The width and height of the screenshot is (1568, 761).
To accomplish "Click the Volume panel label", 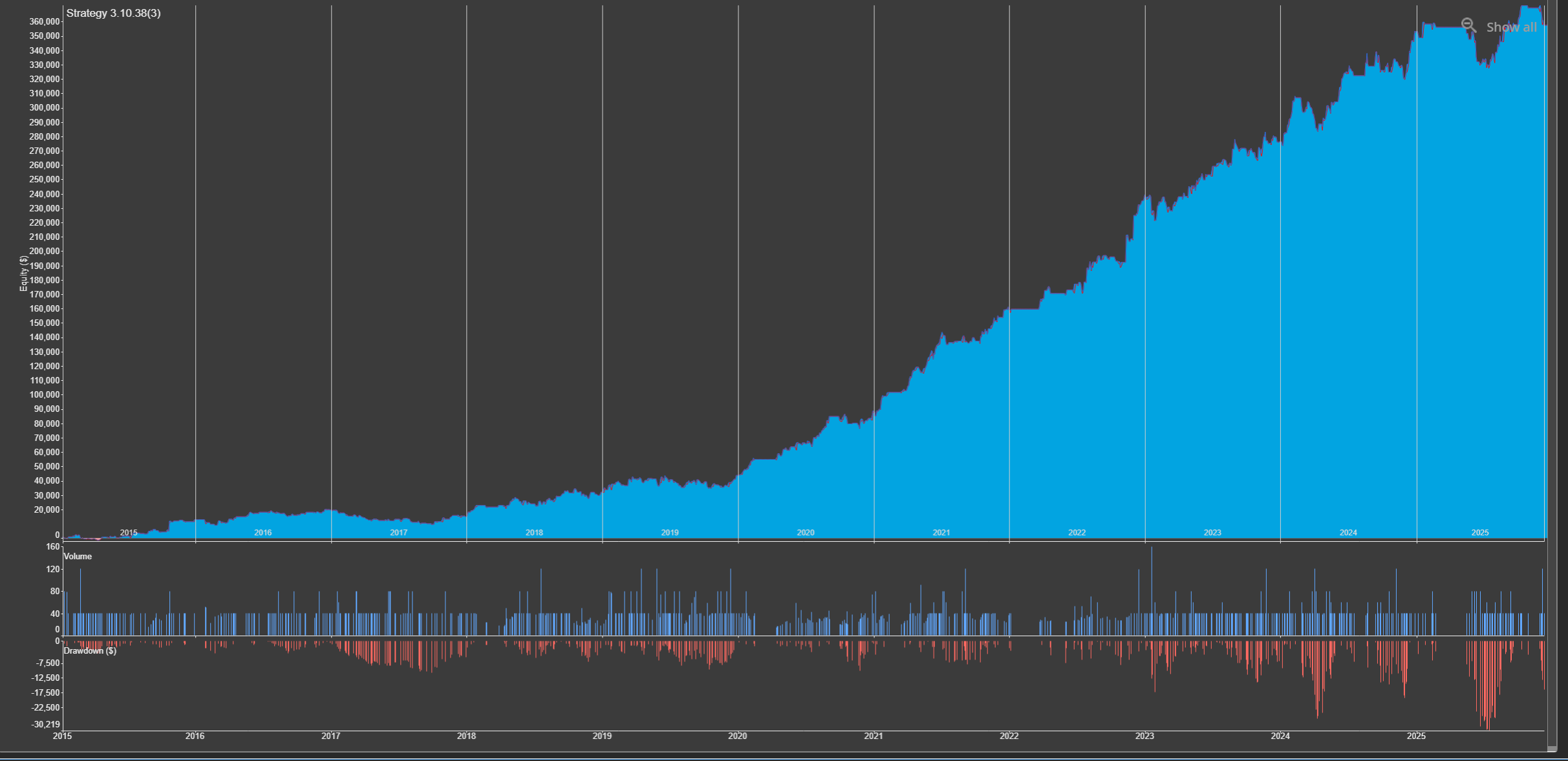I will (77, 556).
